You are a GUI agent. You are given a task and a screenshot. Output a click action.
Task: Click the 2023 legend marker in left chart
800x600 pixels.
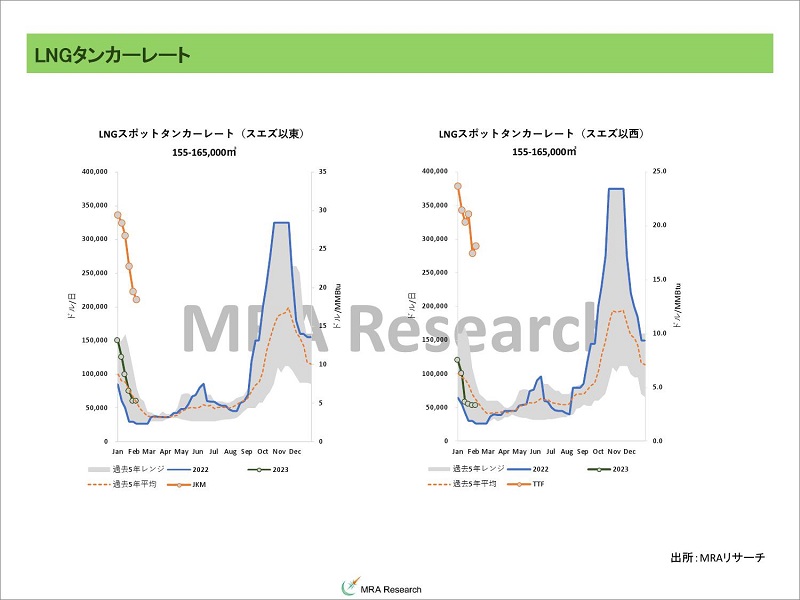coord(259,468)
